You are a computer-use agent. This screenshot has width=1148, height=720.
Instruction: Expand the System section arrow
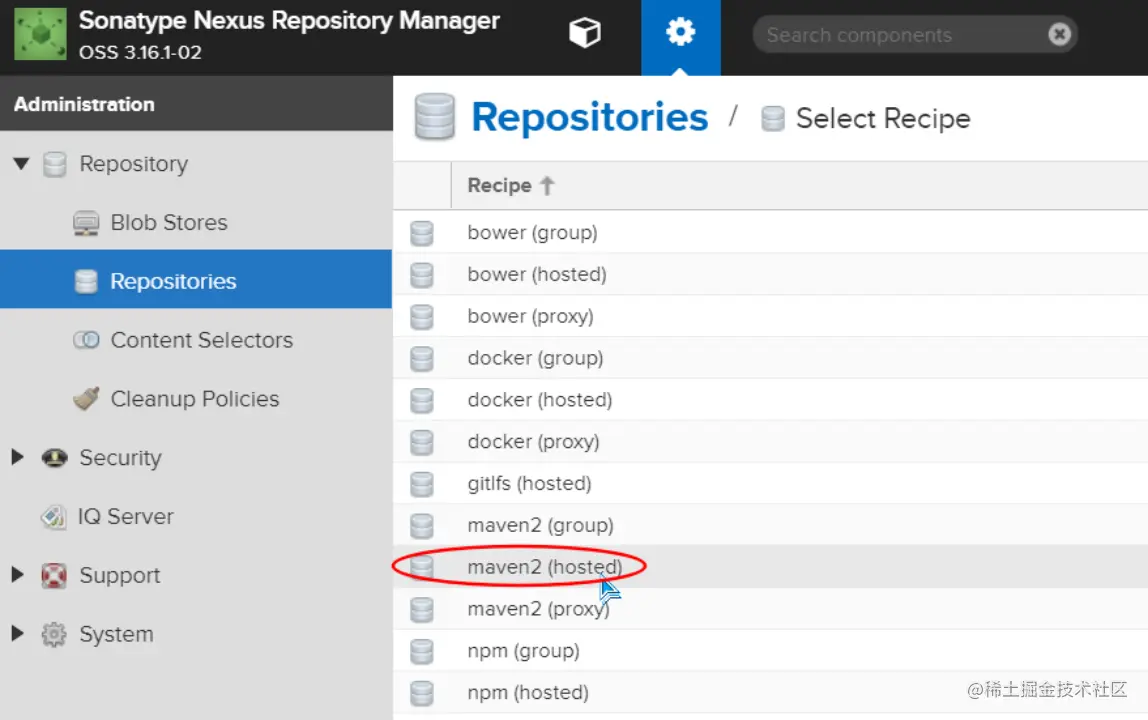tap(18, 634)
